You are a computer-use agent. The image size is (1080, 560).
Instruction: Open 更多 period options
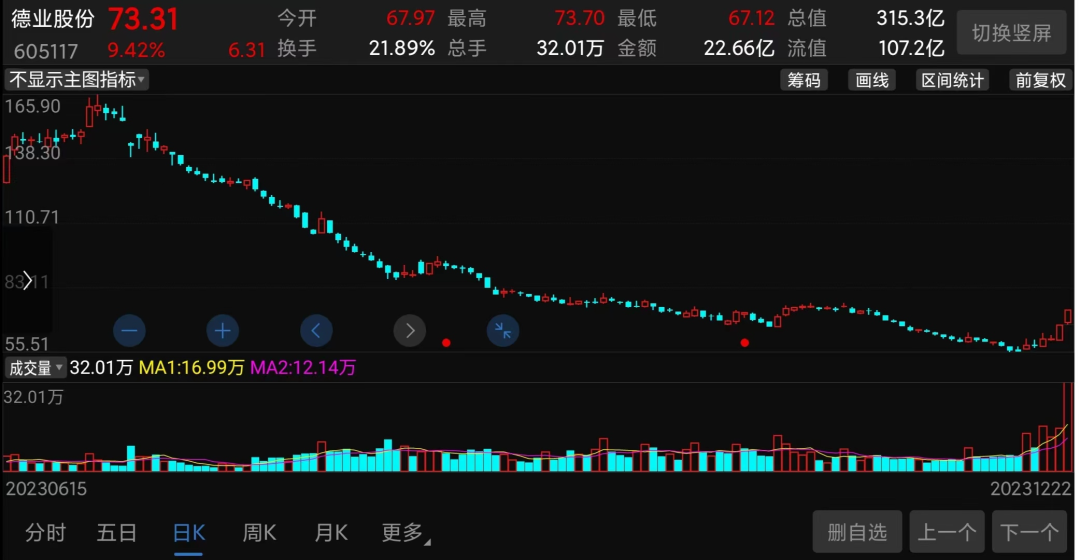[x=405, y=532]
